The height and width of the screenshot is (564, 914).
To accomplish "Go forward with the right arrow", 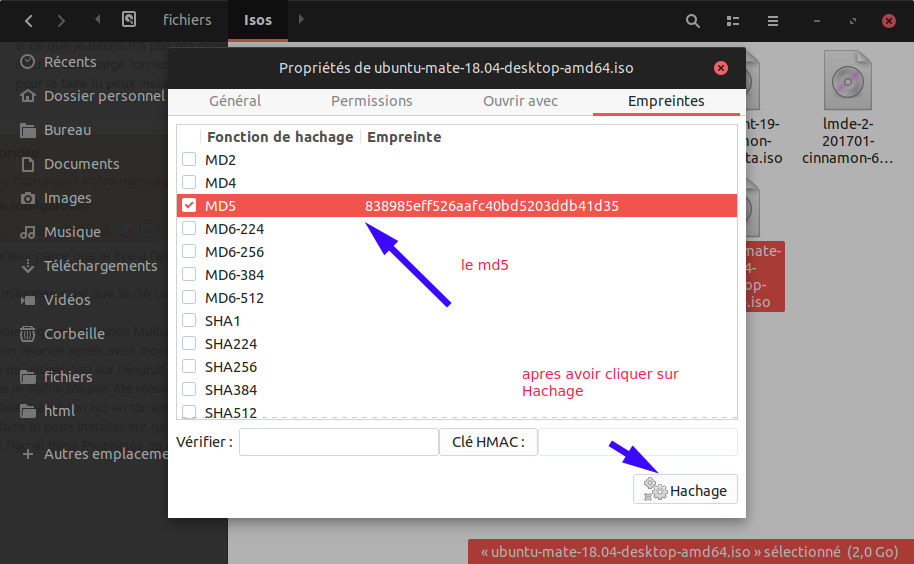I will [61, 21].
